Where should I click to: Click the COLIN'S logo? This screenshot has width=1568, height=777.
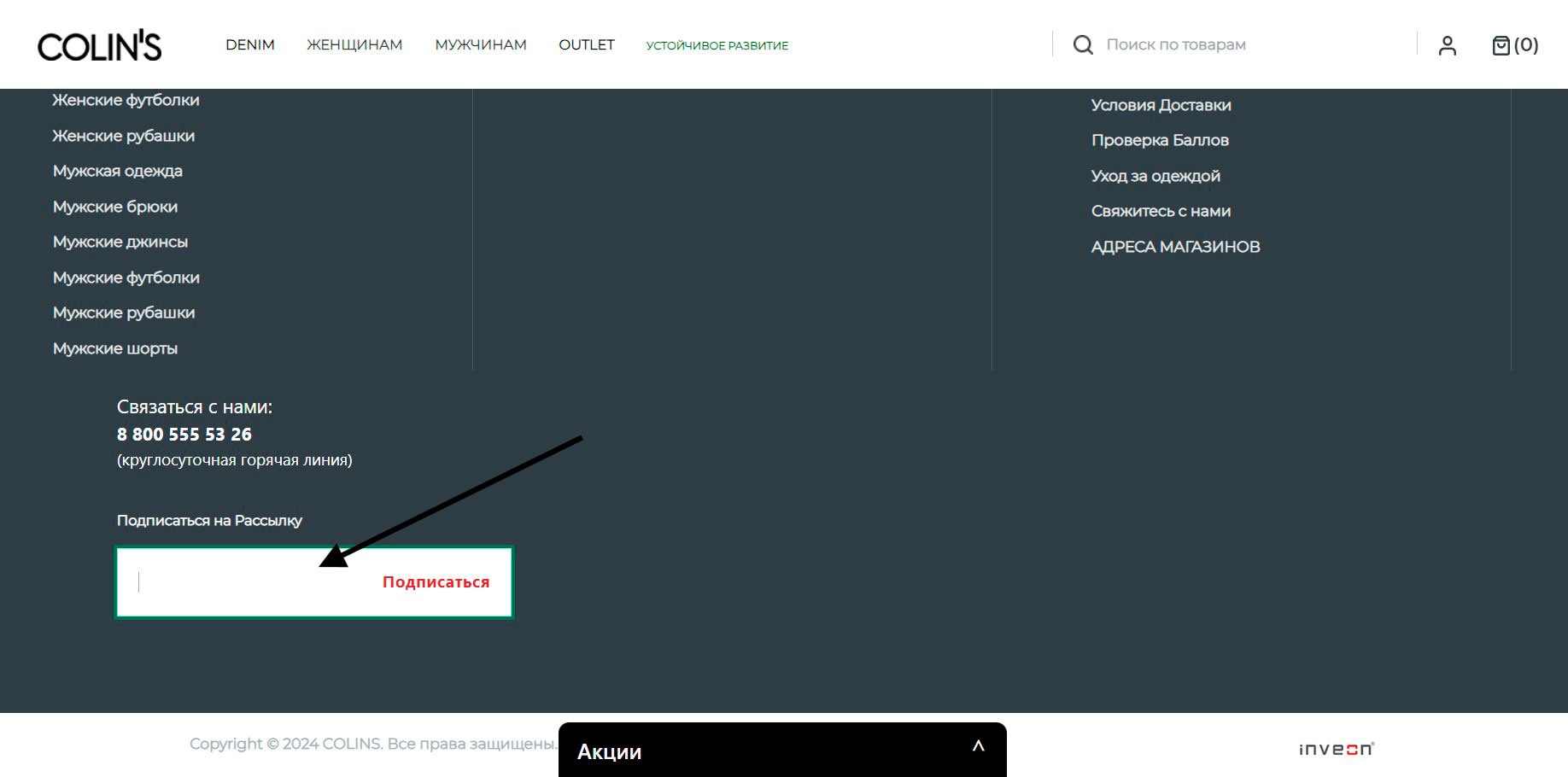coord(99,46)
